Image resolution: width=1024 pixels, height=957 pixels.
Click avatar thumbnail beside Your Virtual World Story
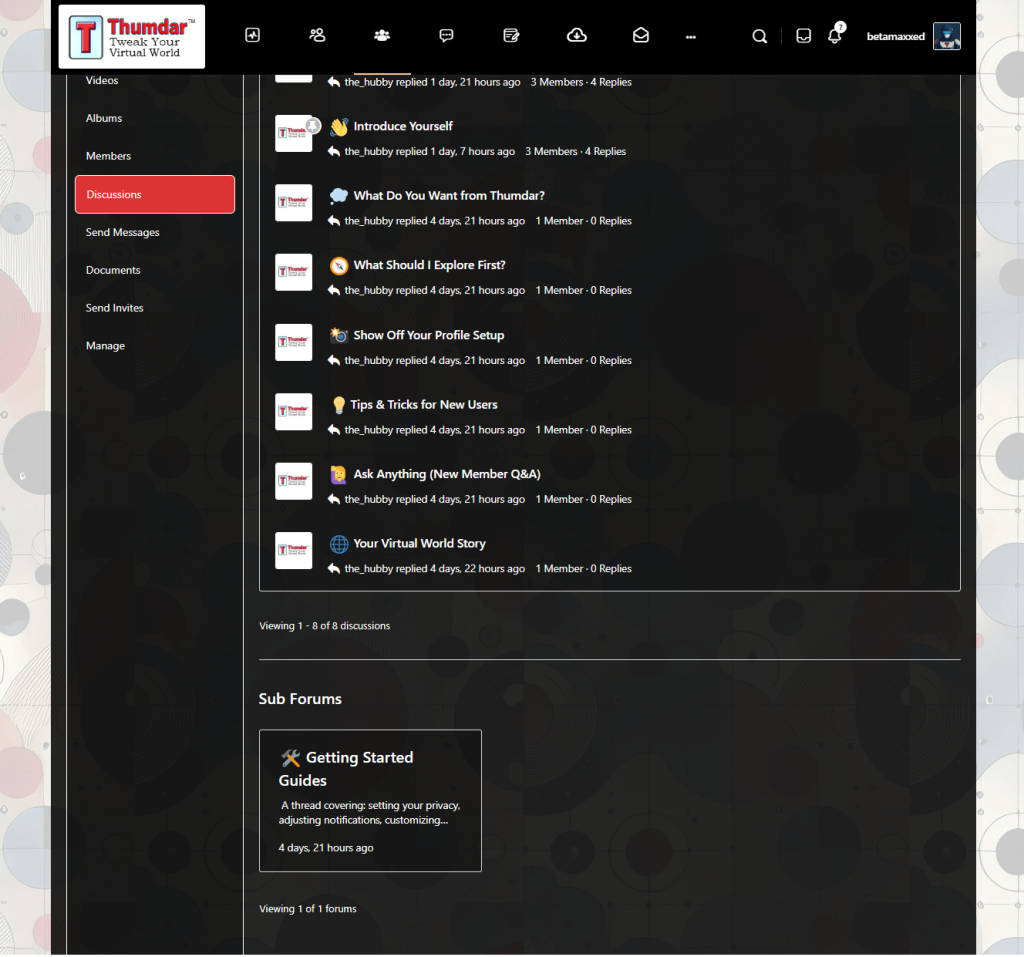(x=293, y=551)
